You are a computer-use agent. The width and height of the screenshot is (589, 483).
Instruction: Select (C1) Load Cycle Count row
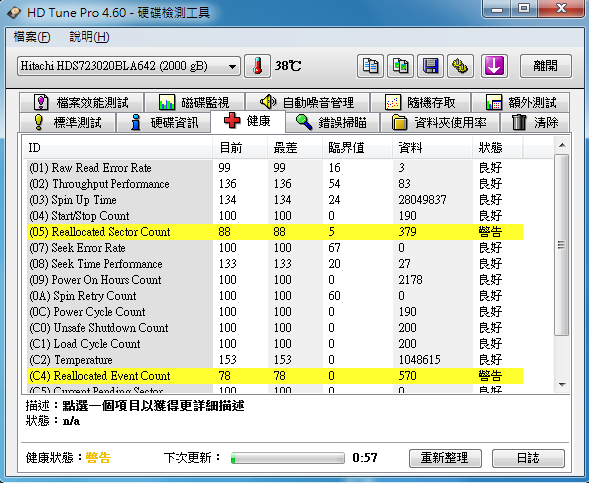(275, 344)
